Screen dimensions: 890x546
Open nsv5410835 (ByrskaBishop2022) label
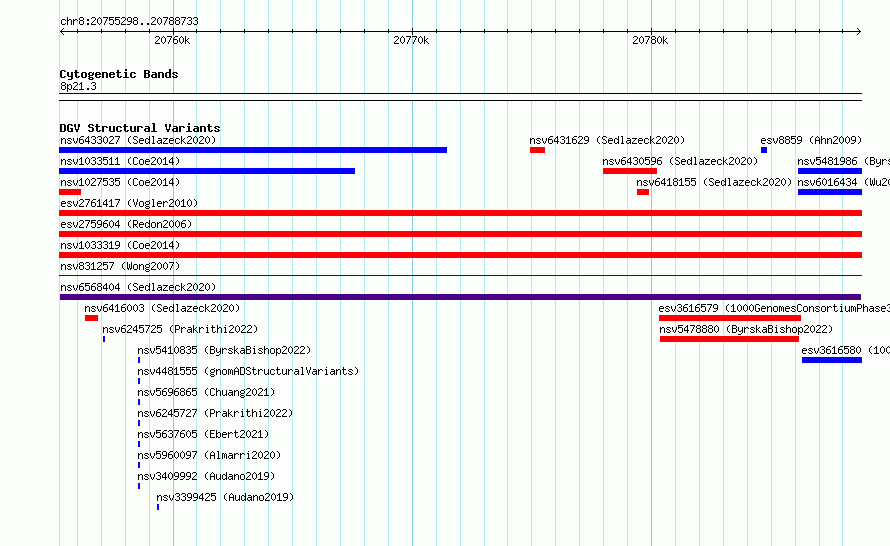point(224,350)
